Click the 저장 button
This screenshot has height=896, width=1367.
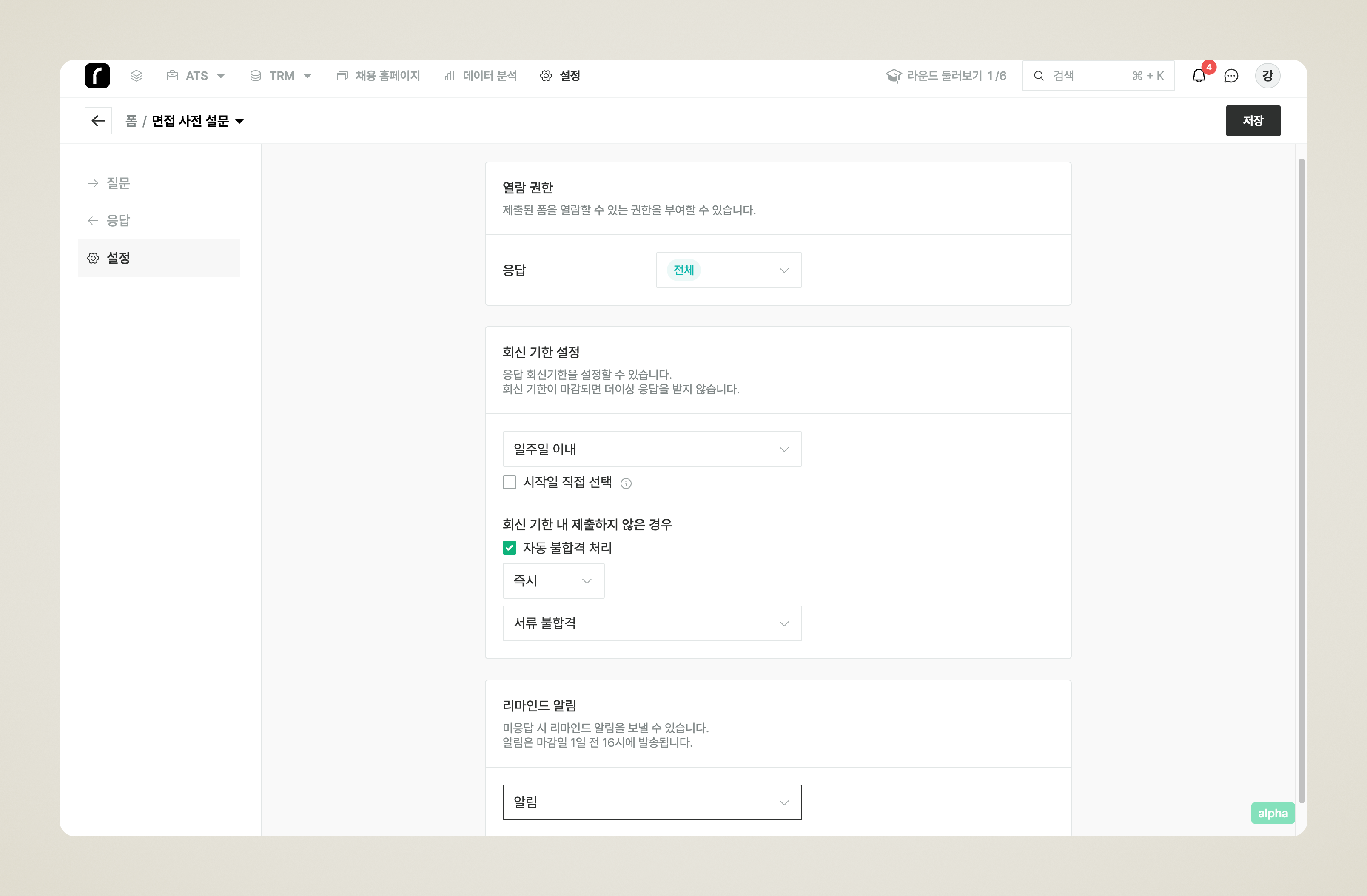tap(1253, 121)
